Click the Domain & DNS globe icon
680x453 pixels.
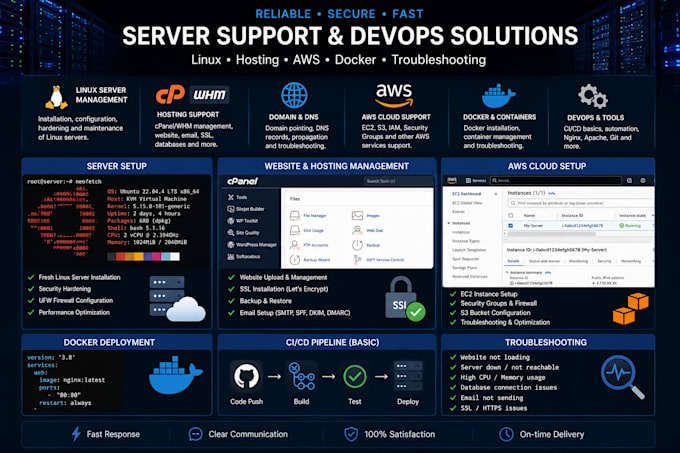click(x=294, y=95)
